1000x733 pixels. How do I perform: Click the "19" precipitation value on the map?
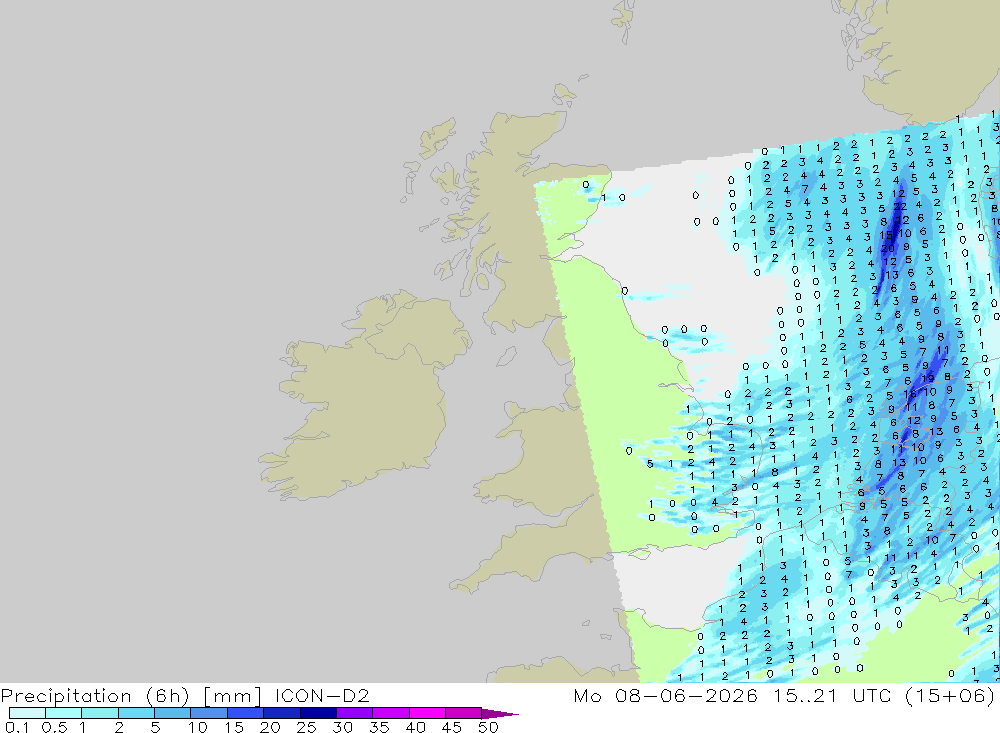coord(928,378)
